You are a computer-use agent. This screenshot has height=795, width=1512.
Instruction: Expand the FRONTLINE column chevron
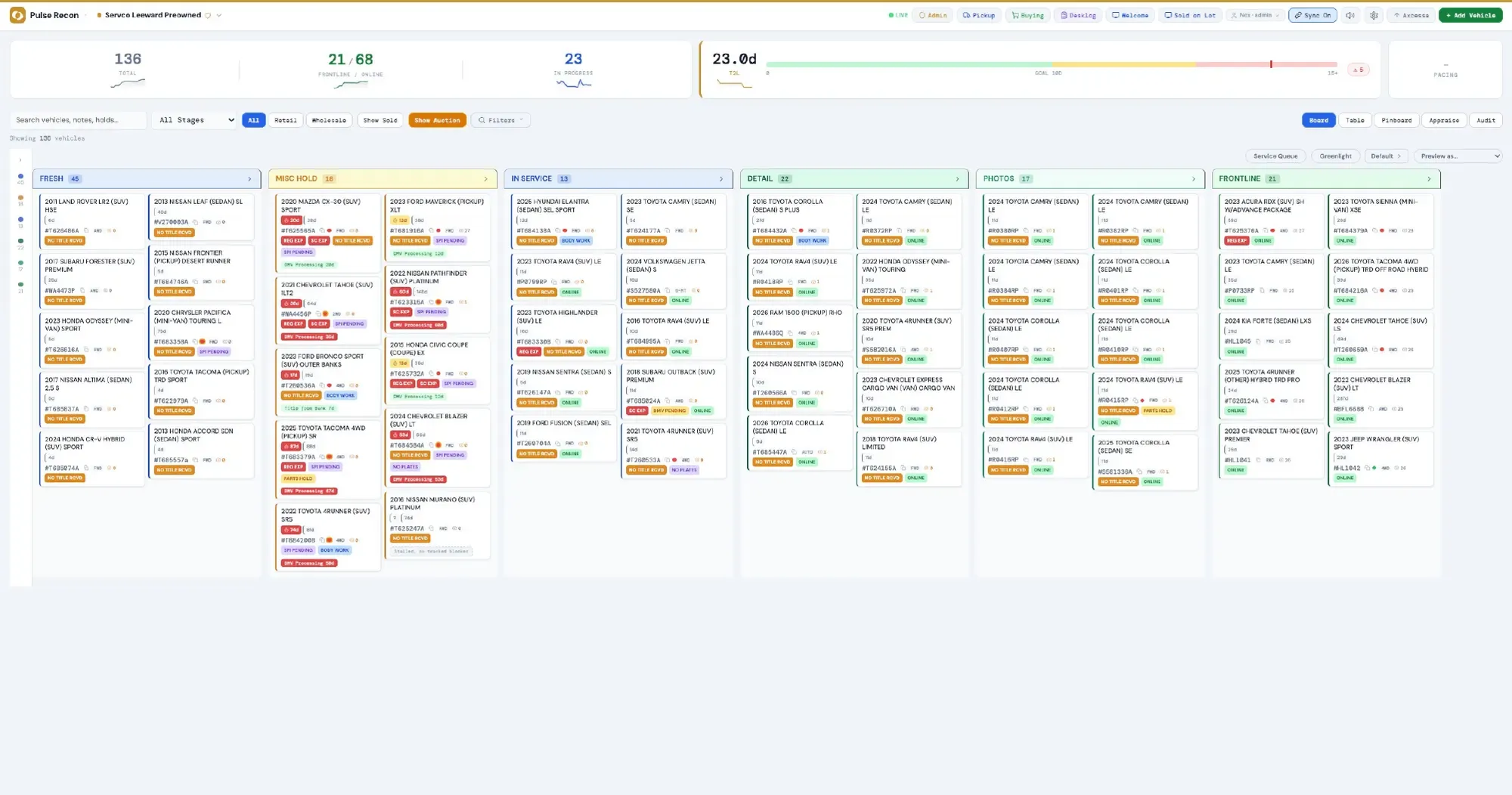click(x=1429, y=179)
